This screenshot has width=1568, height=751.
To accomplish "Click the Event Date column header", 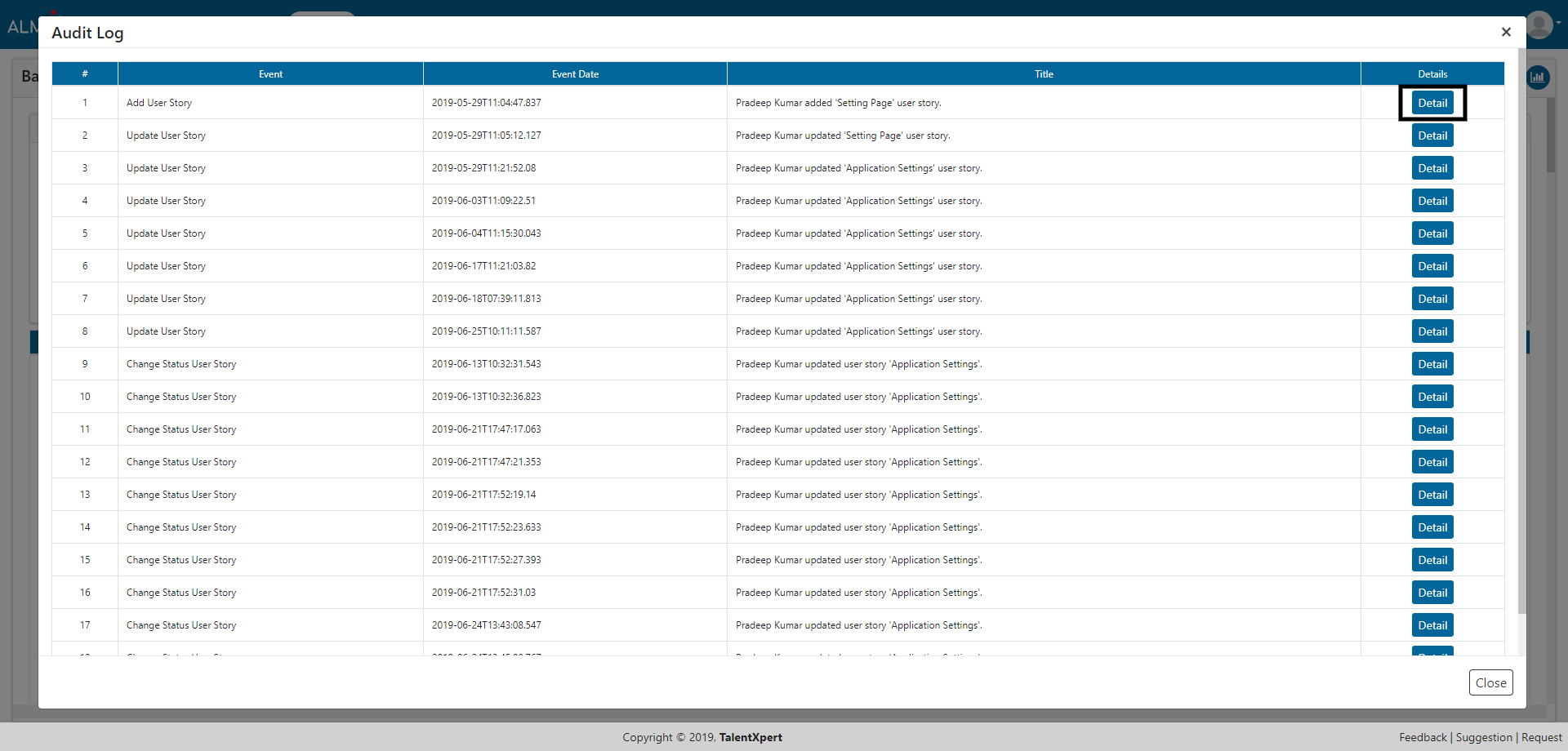I will pos(575,74).
